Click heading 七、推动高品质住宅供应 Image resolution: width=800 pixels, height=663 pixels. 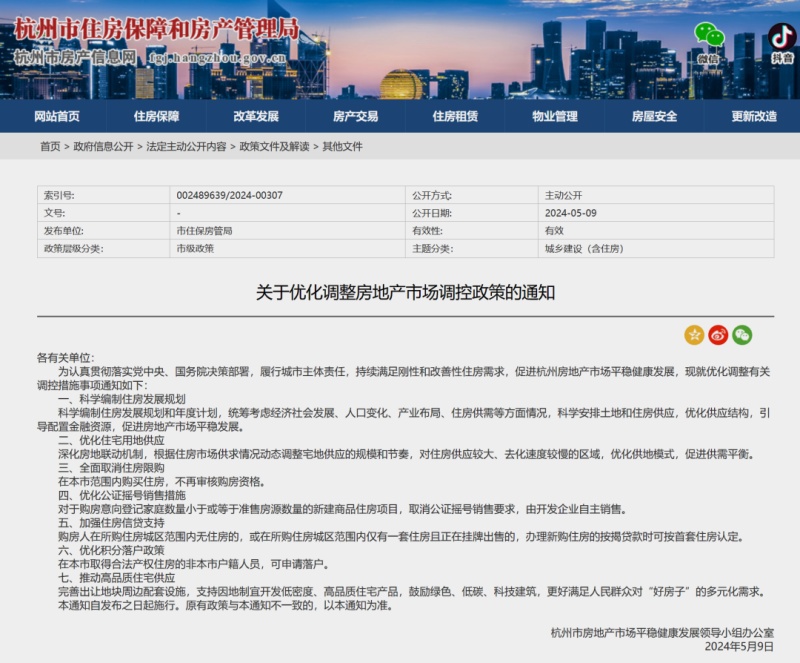(x=117, y=578)
